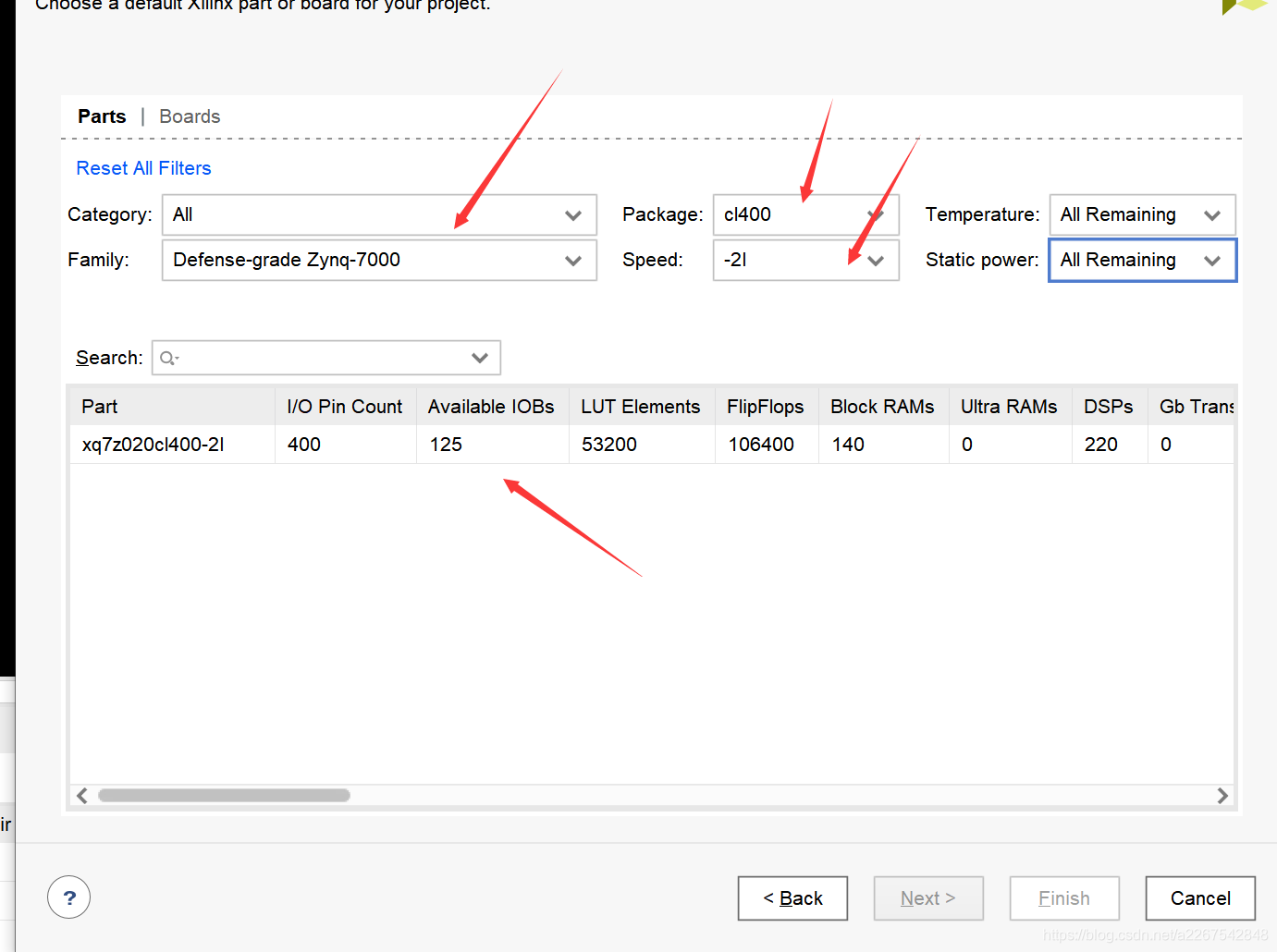Open the Category dropdown
The image size is (1277, 952).
tap(379, 214)
